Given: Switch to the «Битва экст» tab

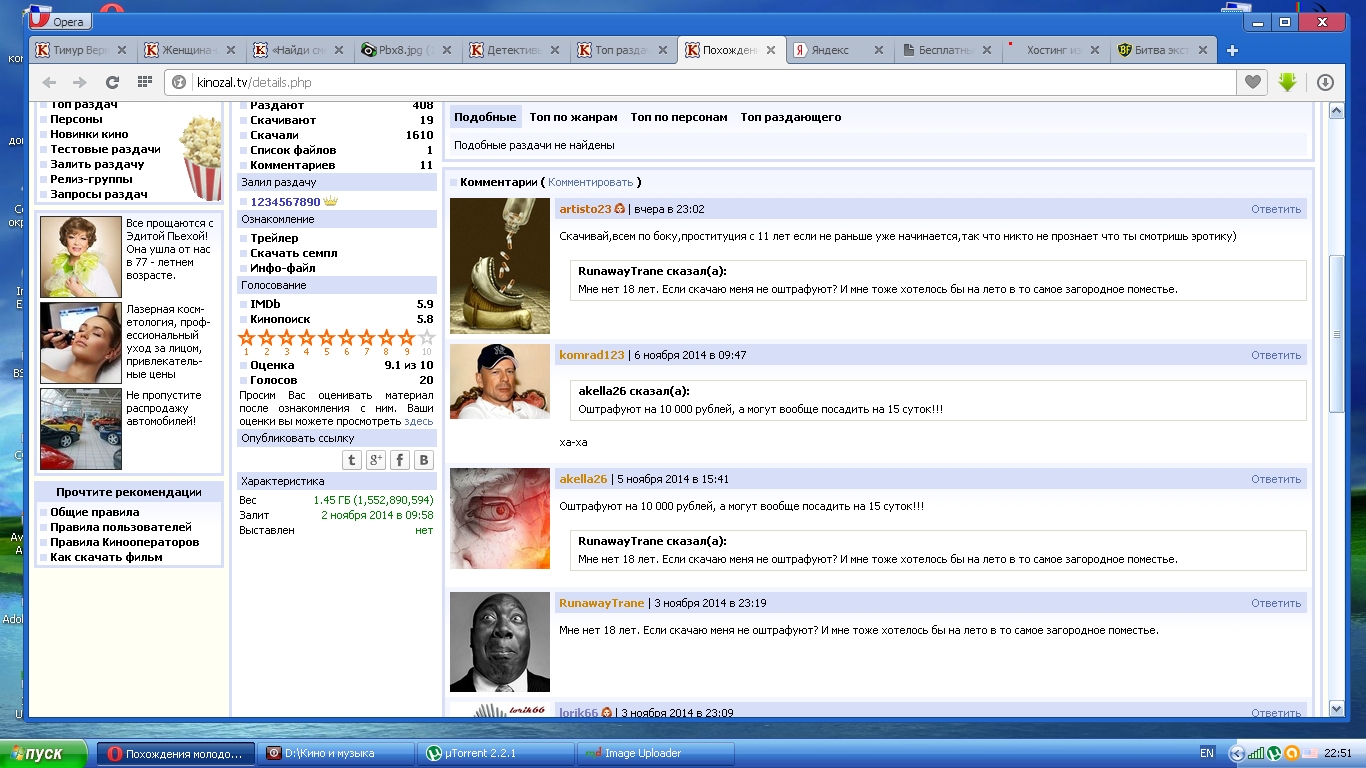Looking at the screenshot, I should pyautogui.click(x=1163, y=50).
